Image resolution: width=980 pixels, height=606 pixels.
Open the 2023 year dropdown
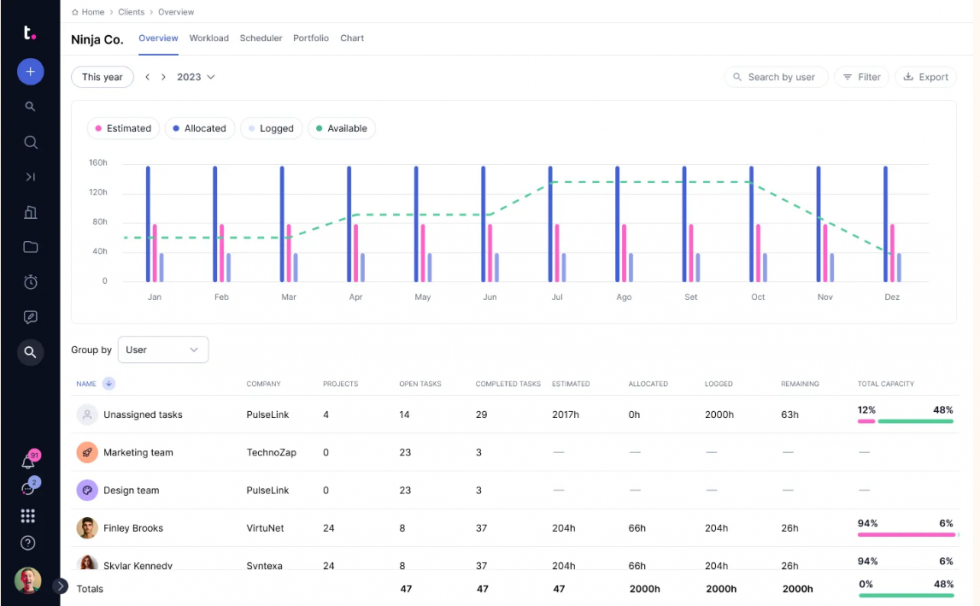pos(194,76)
